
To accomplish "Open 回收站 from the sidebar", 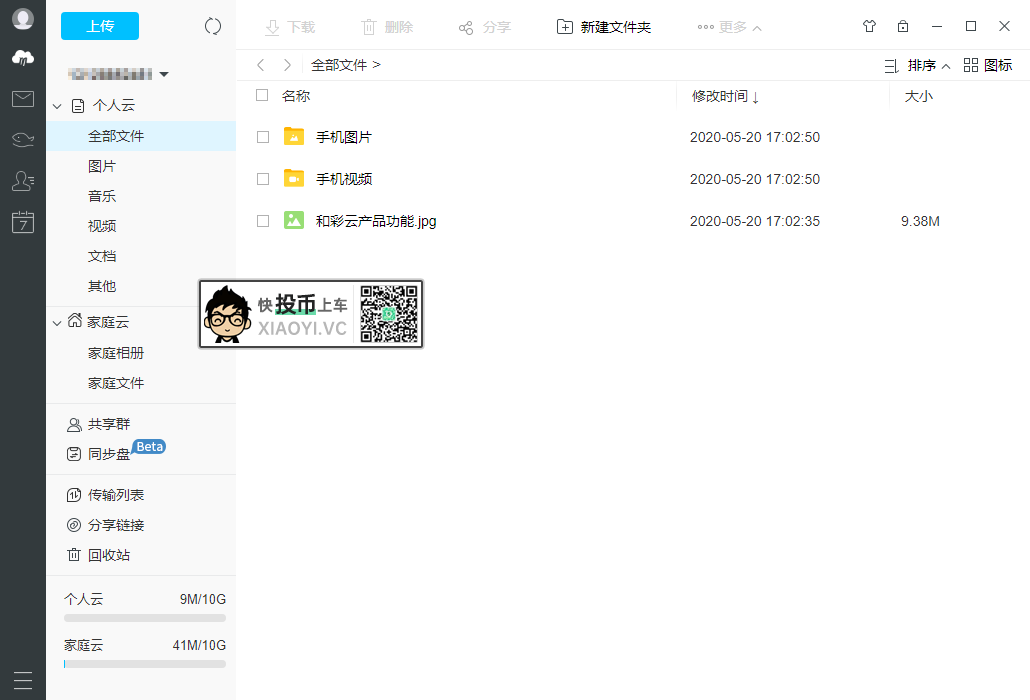I will [x=110, y=554].
